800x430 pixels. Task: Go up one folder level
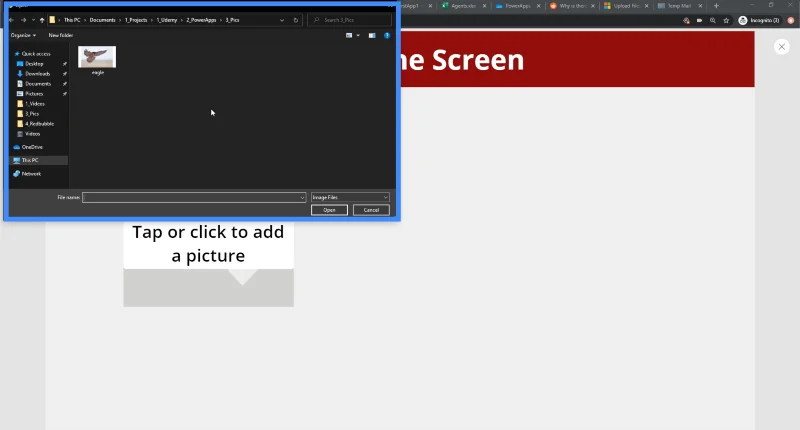tap(42, 20)
